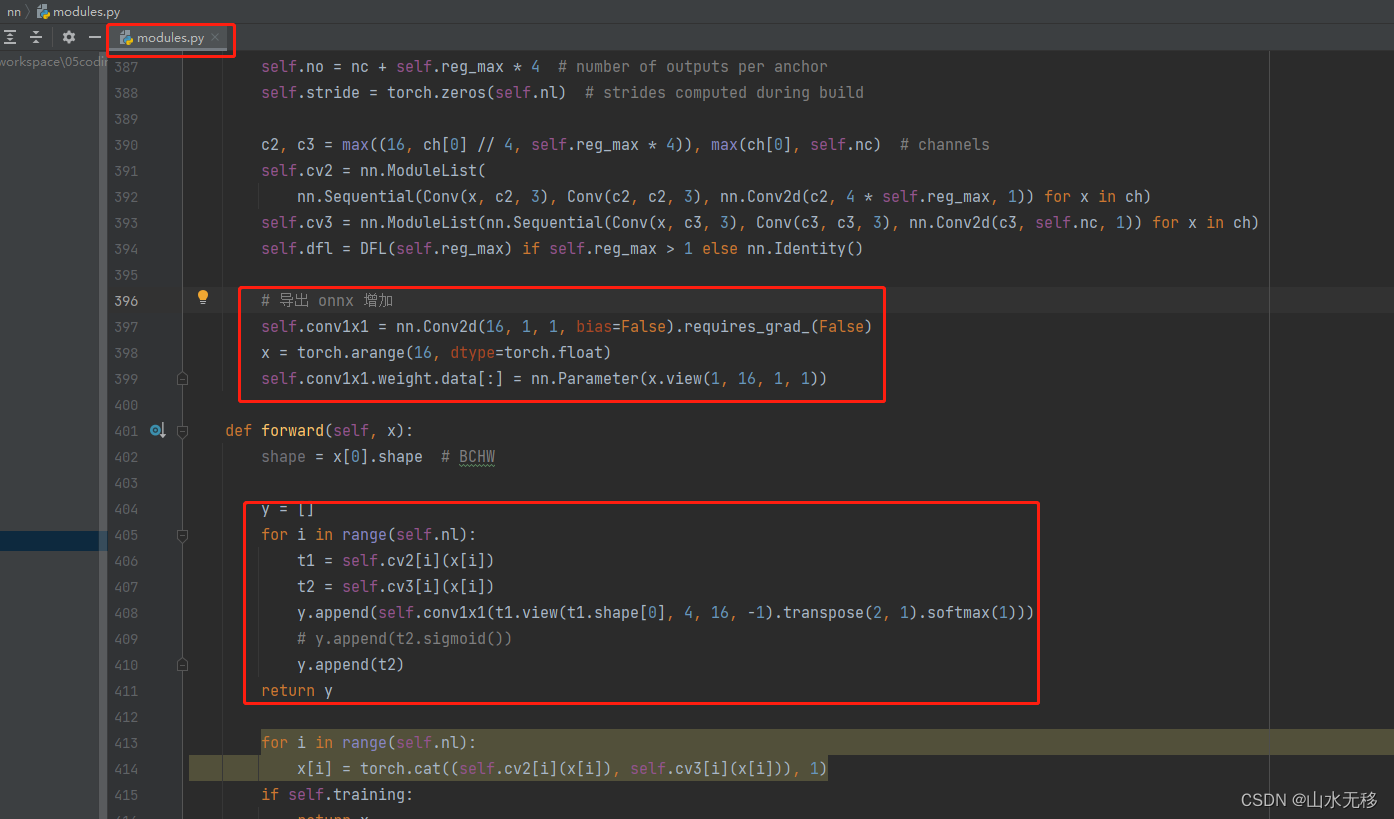Select the modules.py editor tab
The height and width of the screenshot is (819, 1394).
pos(169,38)
